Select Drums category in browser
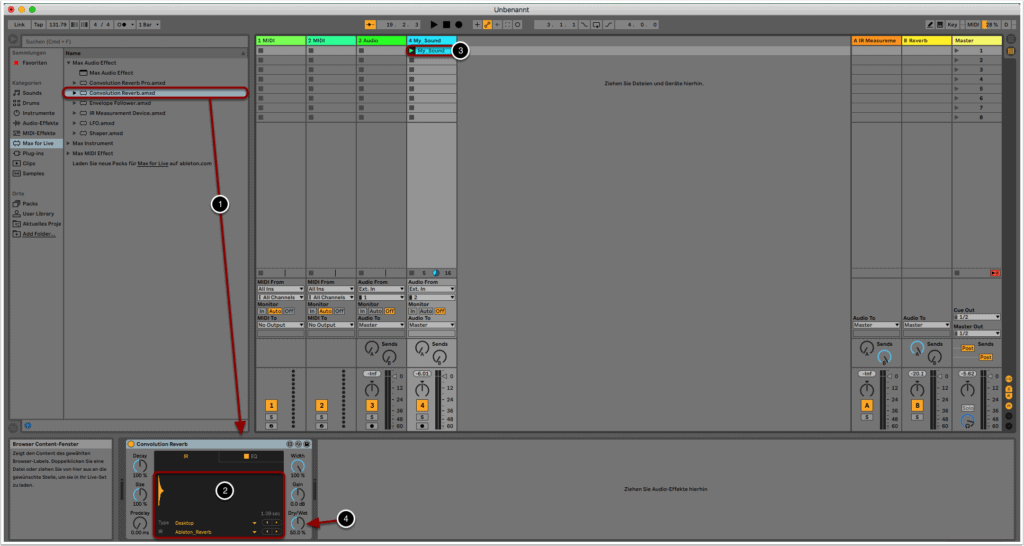Viewport: 1024px width, 546px height. (x=32, y=102)
